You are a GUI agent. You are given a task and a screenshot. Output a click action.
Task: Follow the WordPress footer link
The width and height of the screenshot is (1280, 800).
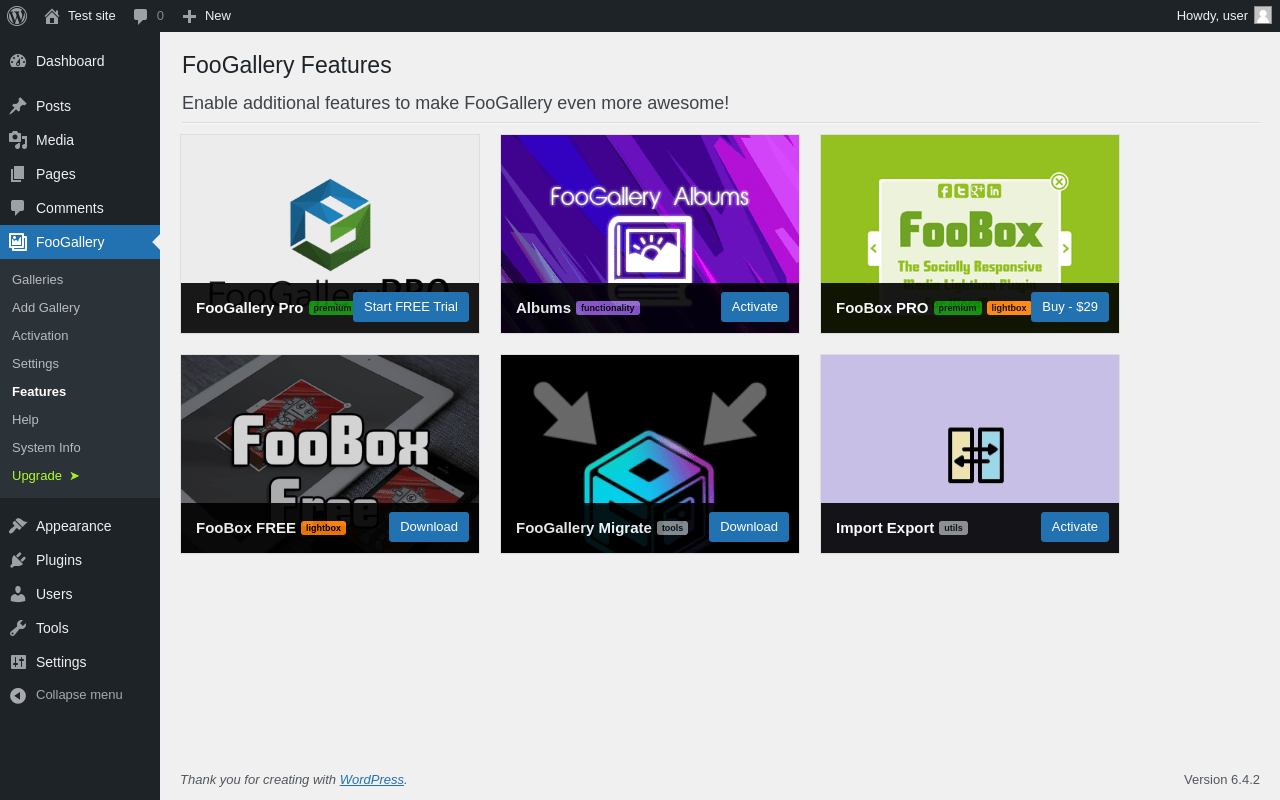[372, 779]
